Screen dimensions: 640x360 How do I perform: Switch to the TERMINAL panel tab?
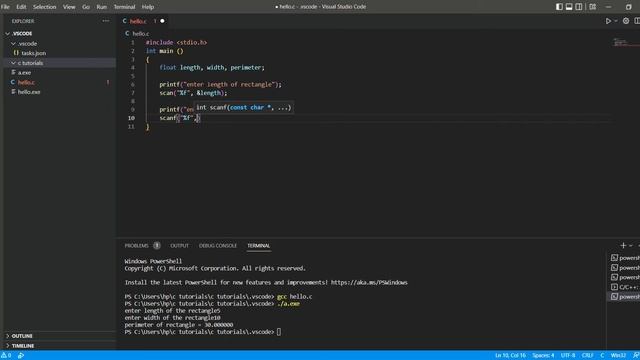point(258,246)
